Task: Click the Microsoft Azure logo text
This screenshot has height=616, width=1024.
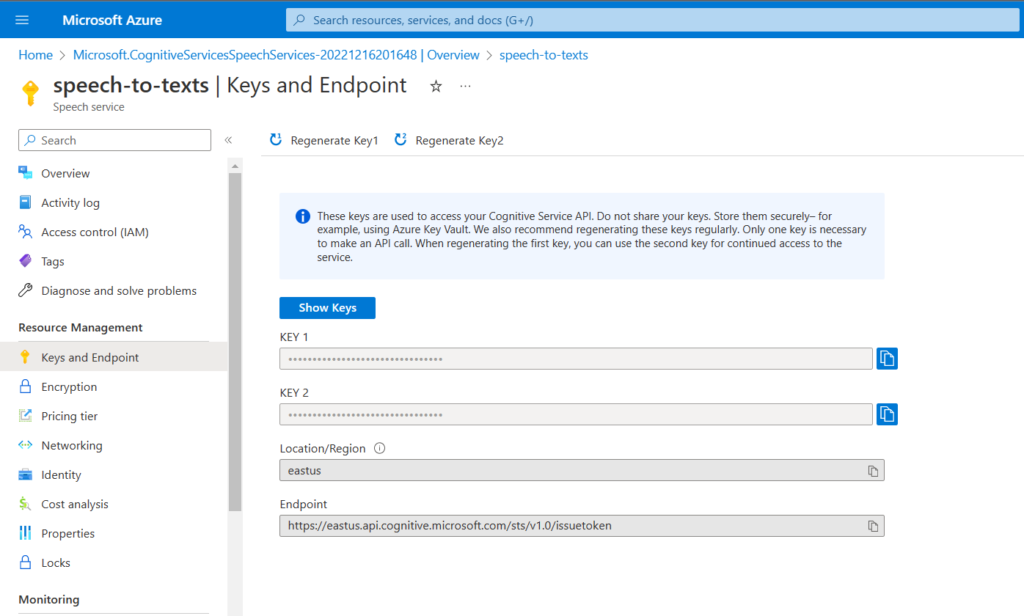Action: coord(112,20)
